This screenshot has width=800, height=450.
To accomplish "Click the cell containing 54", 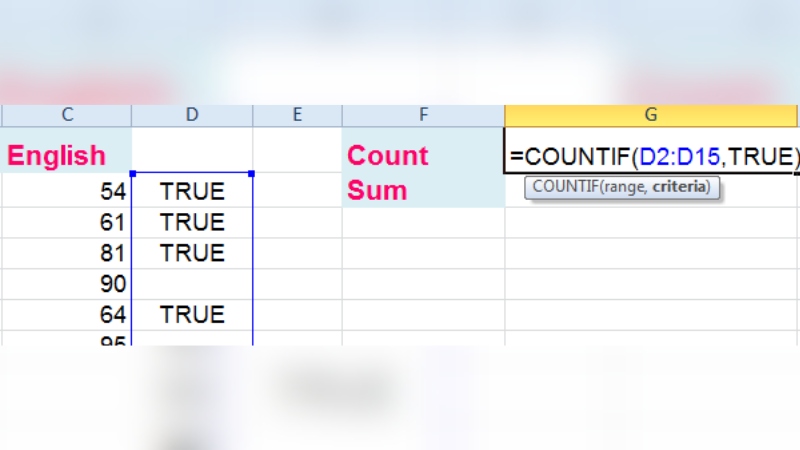I will point(66,191).
